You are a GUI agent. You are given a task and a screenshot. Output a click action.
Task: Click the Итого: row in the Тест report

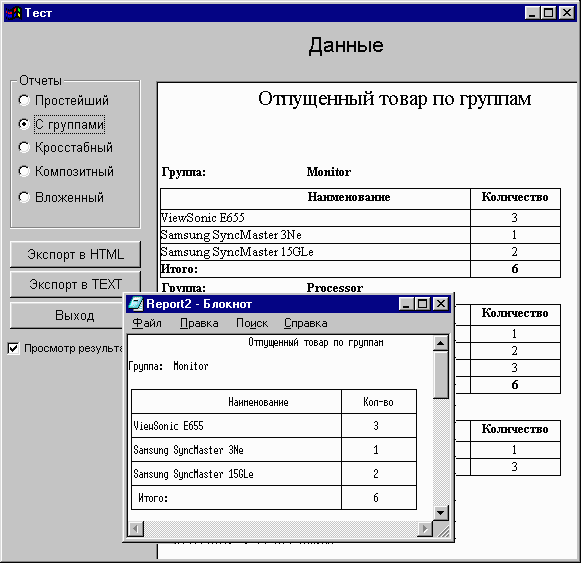point(360,269)
